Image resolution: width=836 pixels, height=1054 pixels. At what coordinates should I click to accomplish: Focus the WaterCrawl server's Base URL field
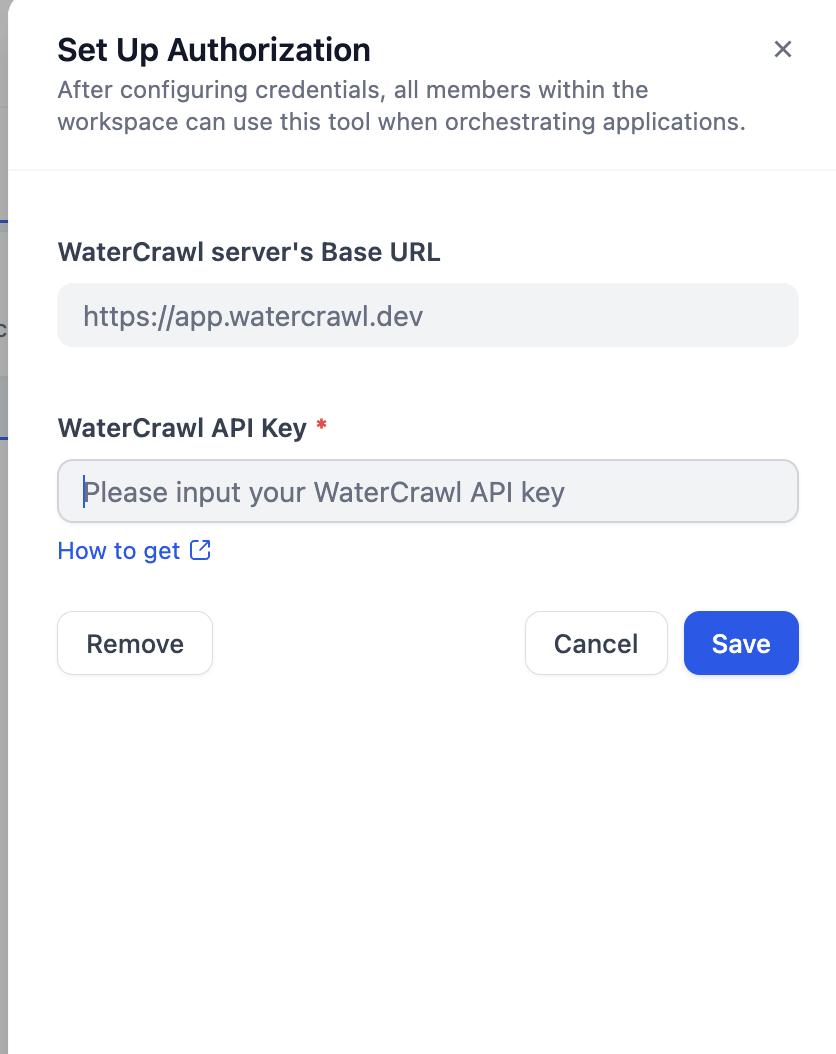[427, 316]
